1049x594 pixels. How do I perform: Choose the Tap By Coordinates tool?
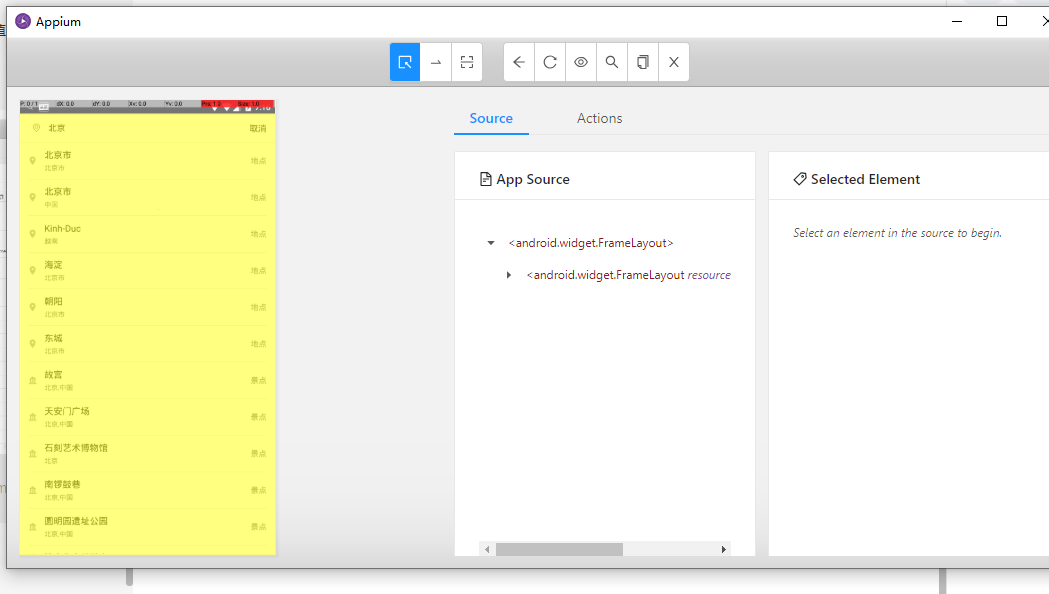click(x=467, y=62)
